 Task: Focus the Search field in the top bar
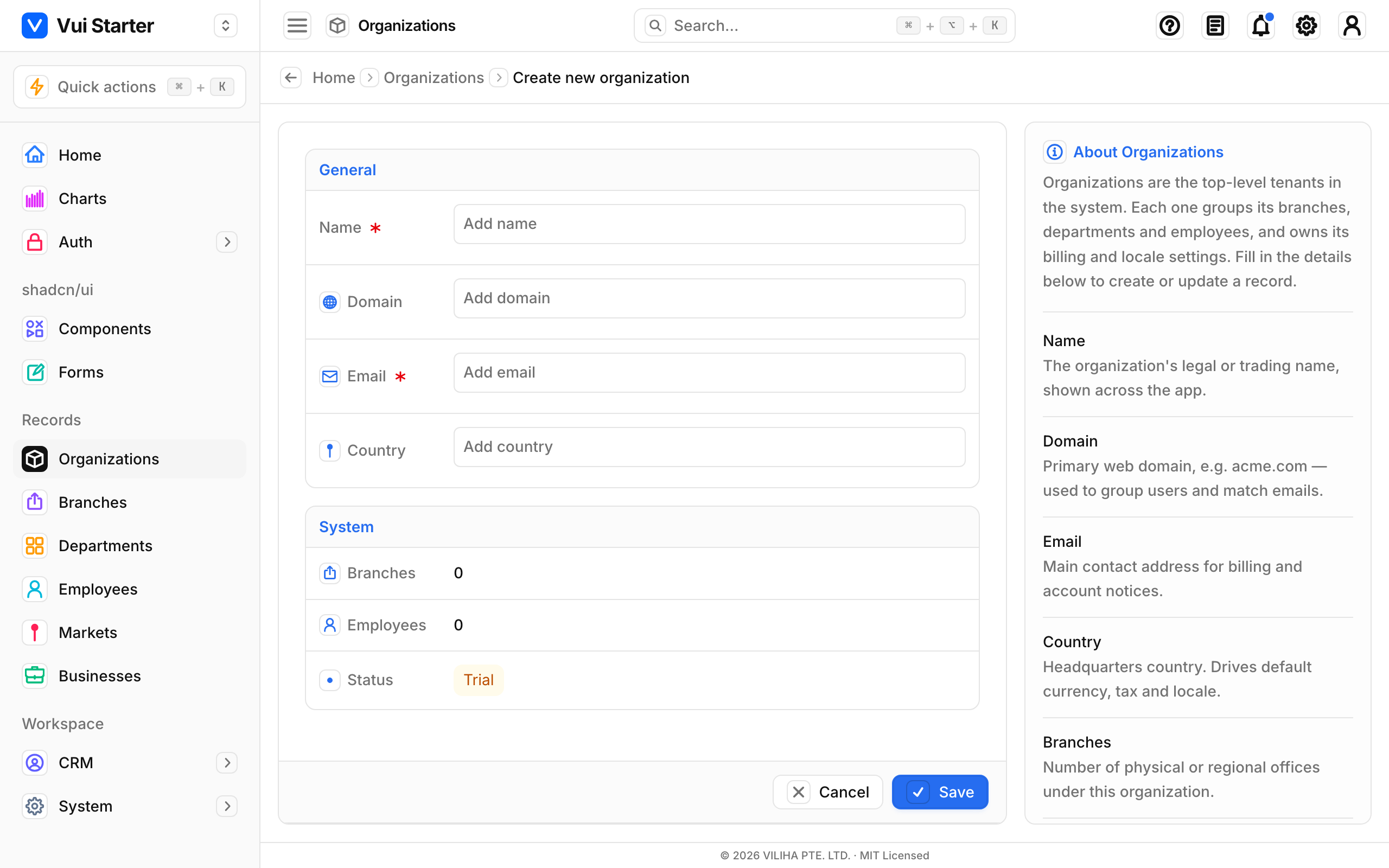point(824,25)
